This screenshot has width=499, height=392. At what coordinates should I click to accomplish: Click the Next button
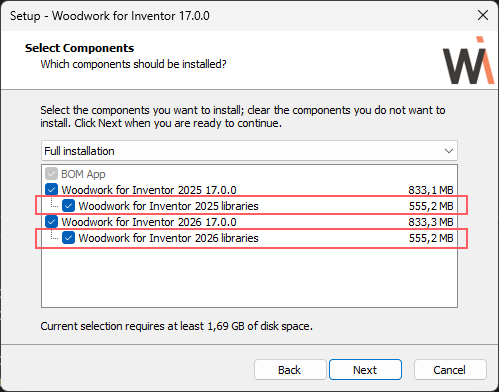[x=365, y=370]
